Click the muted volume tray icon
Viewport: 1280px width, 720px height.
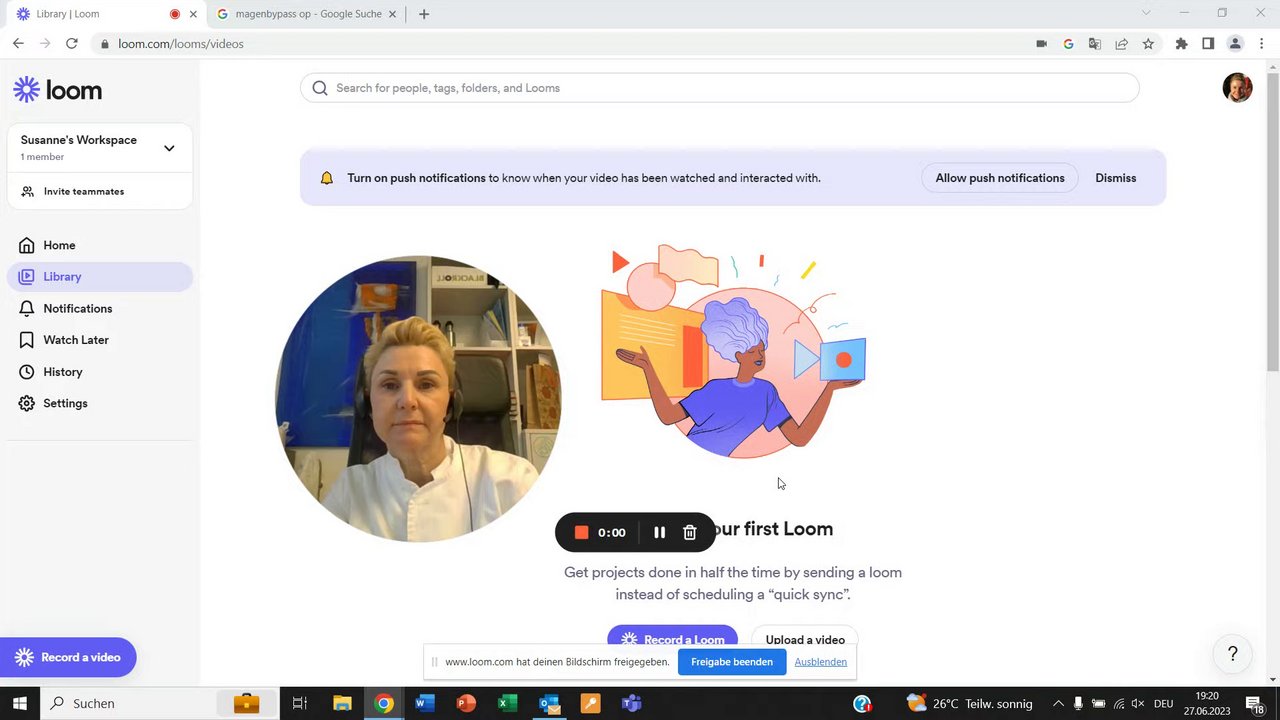point(1138,703)
